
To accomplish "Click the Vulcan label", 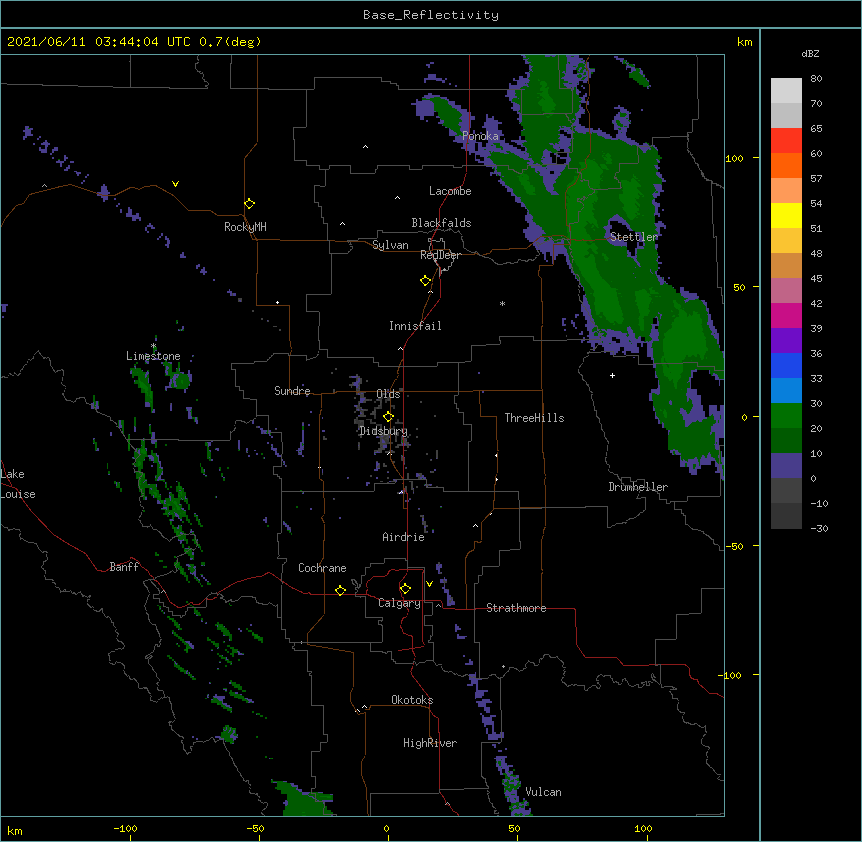I will click(x=543, y=792).
